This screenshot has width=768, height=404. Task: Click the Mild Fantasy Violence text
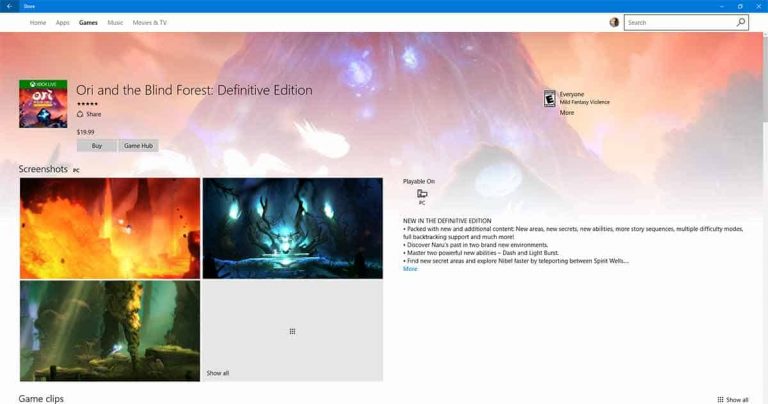click(585, 102)
